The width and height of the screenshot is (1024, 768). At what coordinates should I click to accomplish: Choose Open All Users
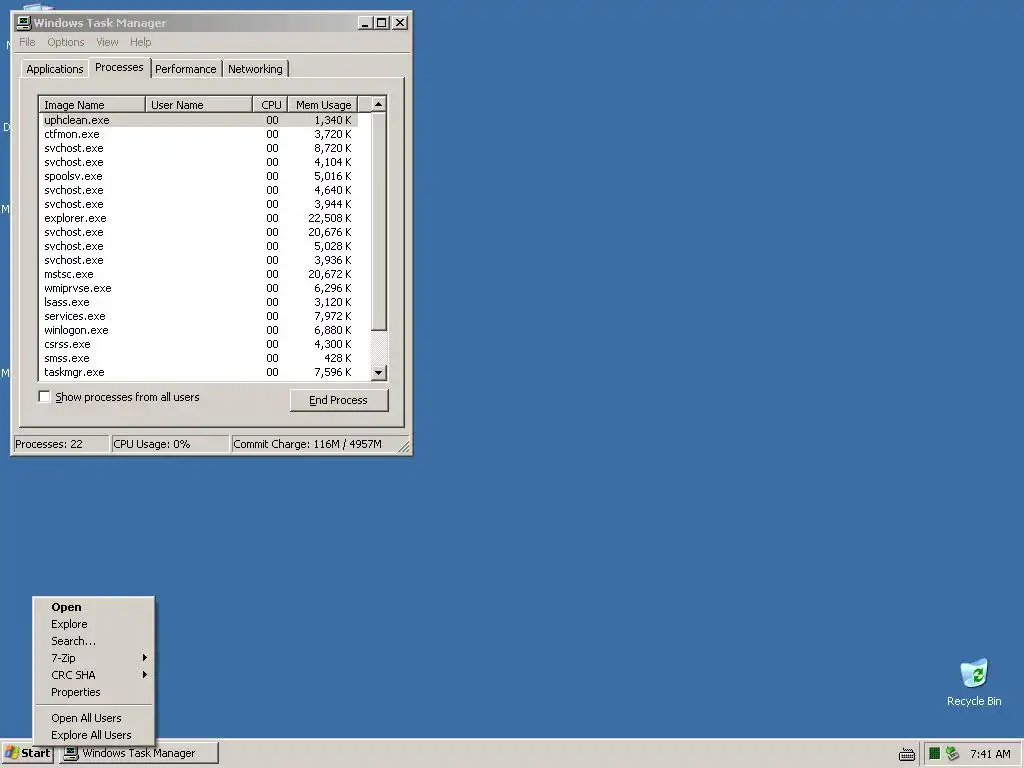(94, 718)
